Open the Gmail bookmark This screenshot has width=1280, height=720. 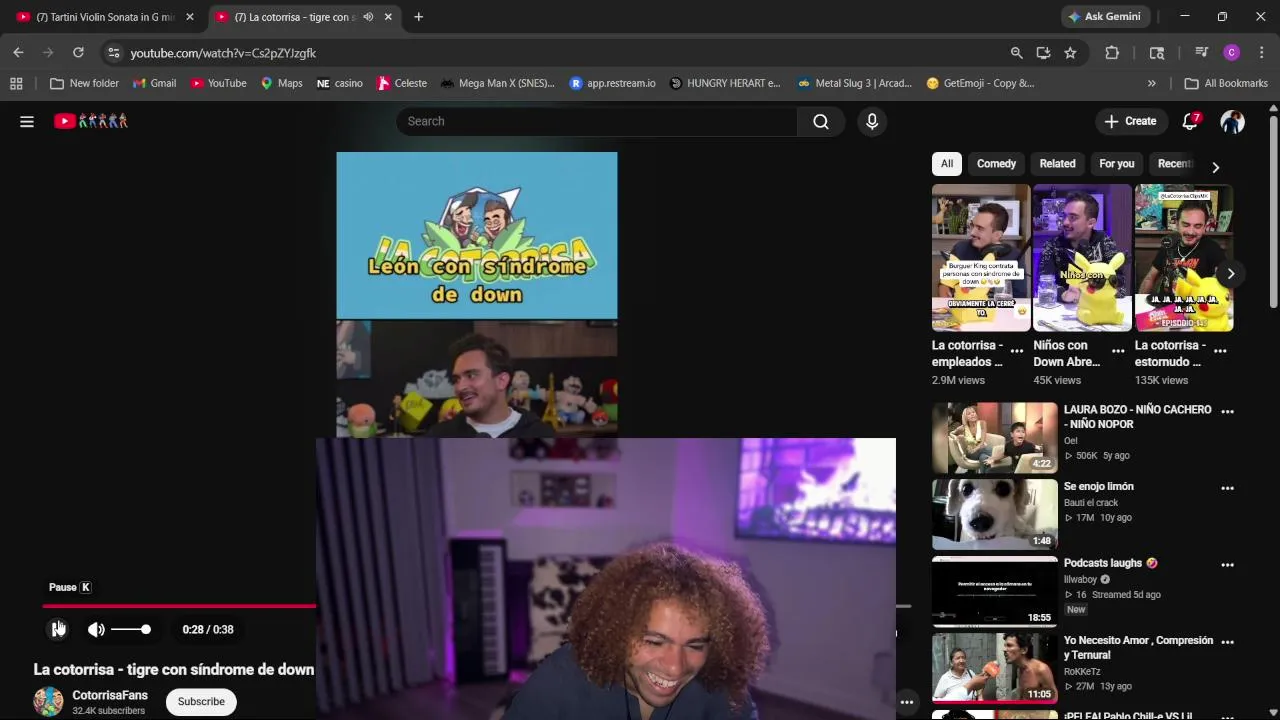click(x=154, y=83)
